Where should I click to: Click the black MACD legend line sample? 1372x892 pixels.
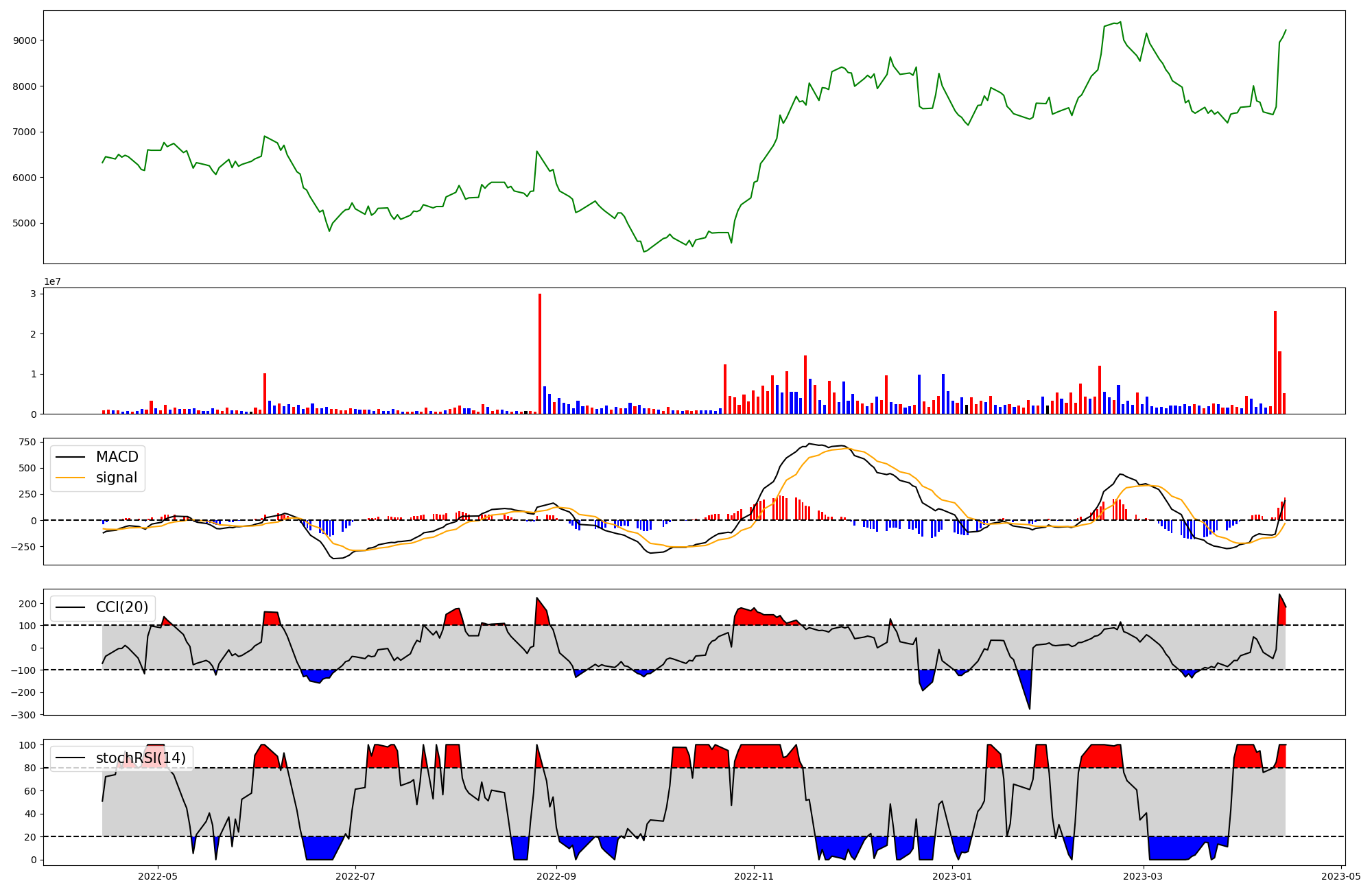click(70, 457)
